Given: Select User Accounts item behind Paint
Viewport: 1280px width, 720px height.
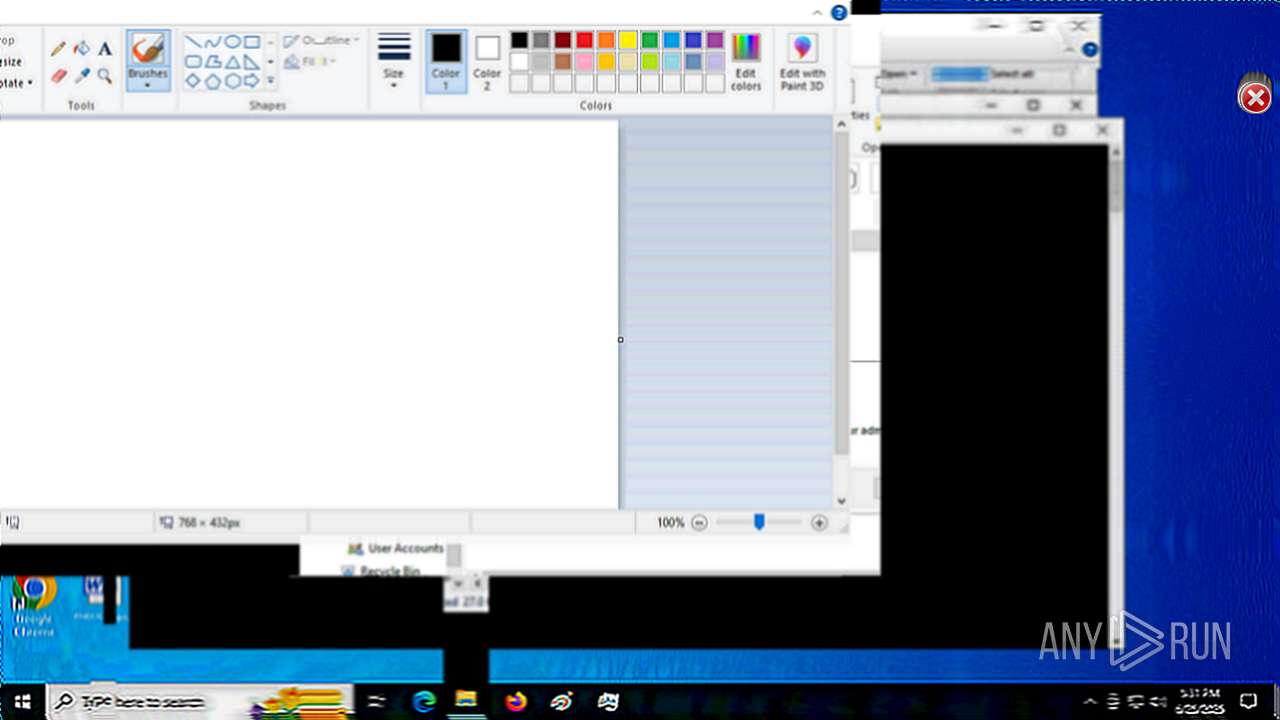Looking at the screenshot, I should 395,548.
